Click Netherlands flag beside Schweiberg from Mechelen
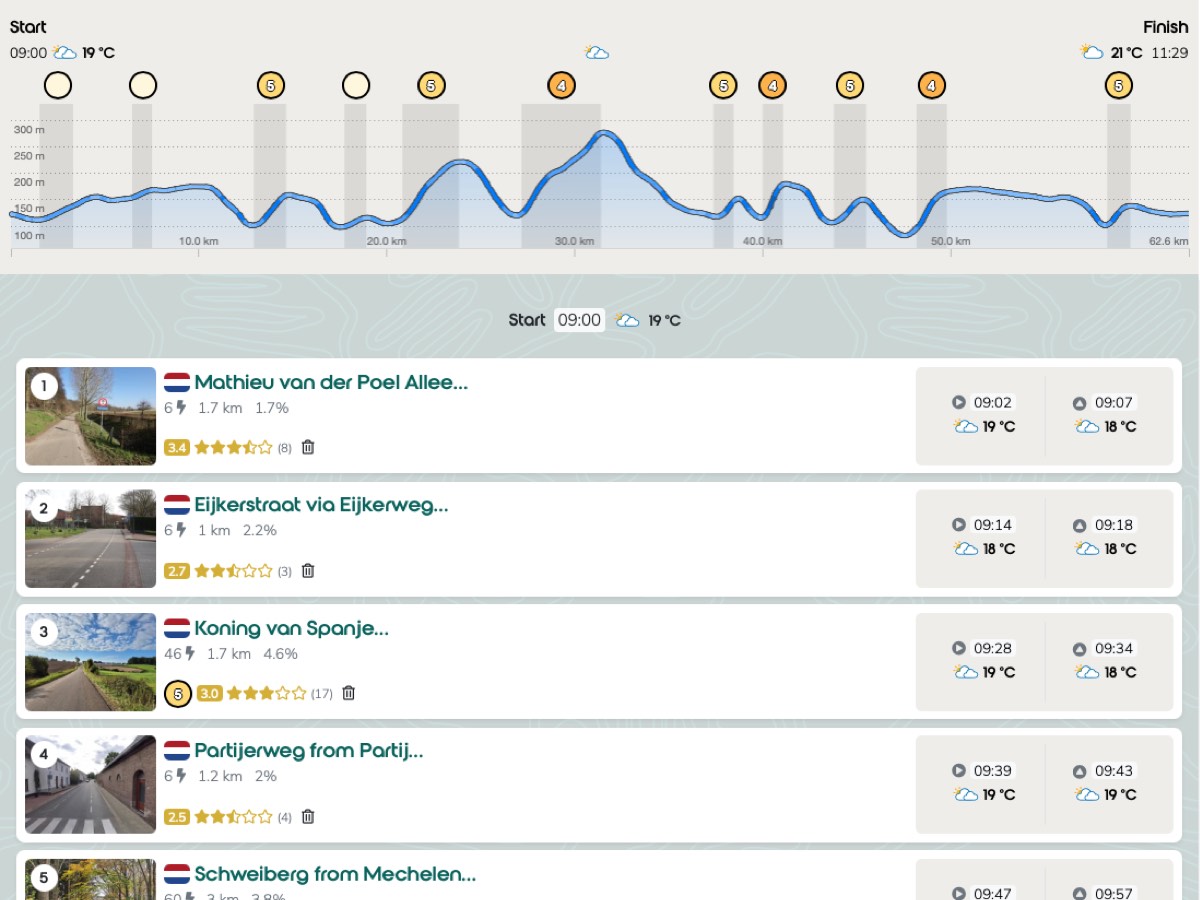 pos(177,874)
